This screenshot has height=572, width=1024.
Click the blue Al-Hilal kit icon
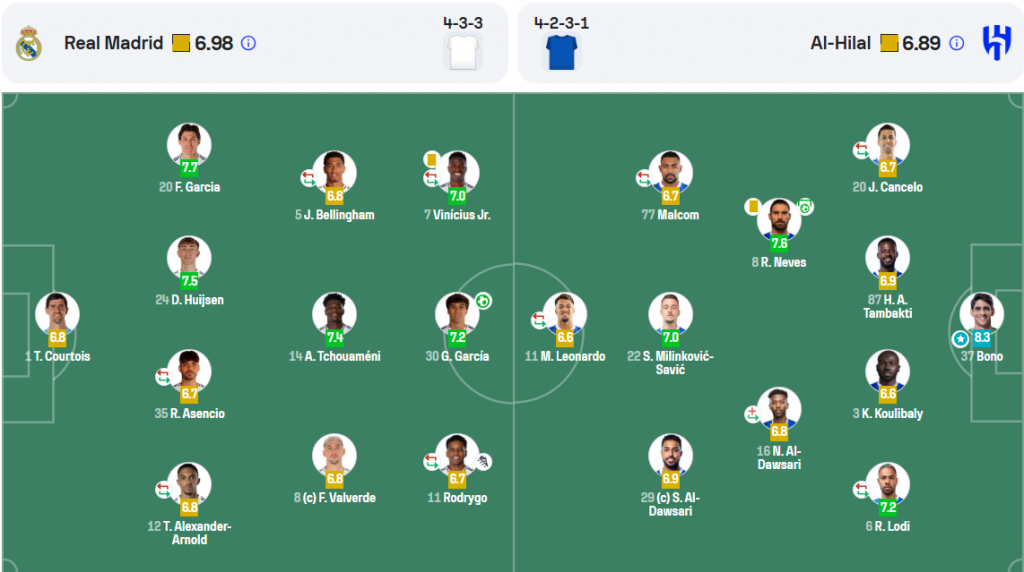coord(562,52)
